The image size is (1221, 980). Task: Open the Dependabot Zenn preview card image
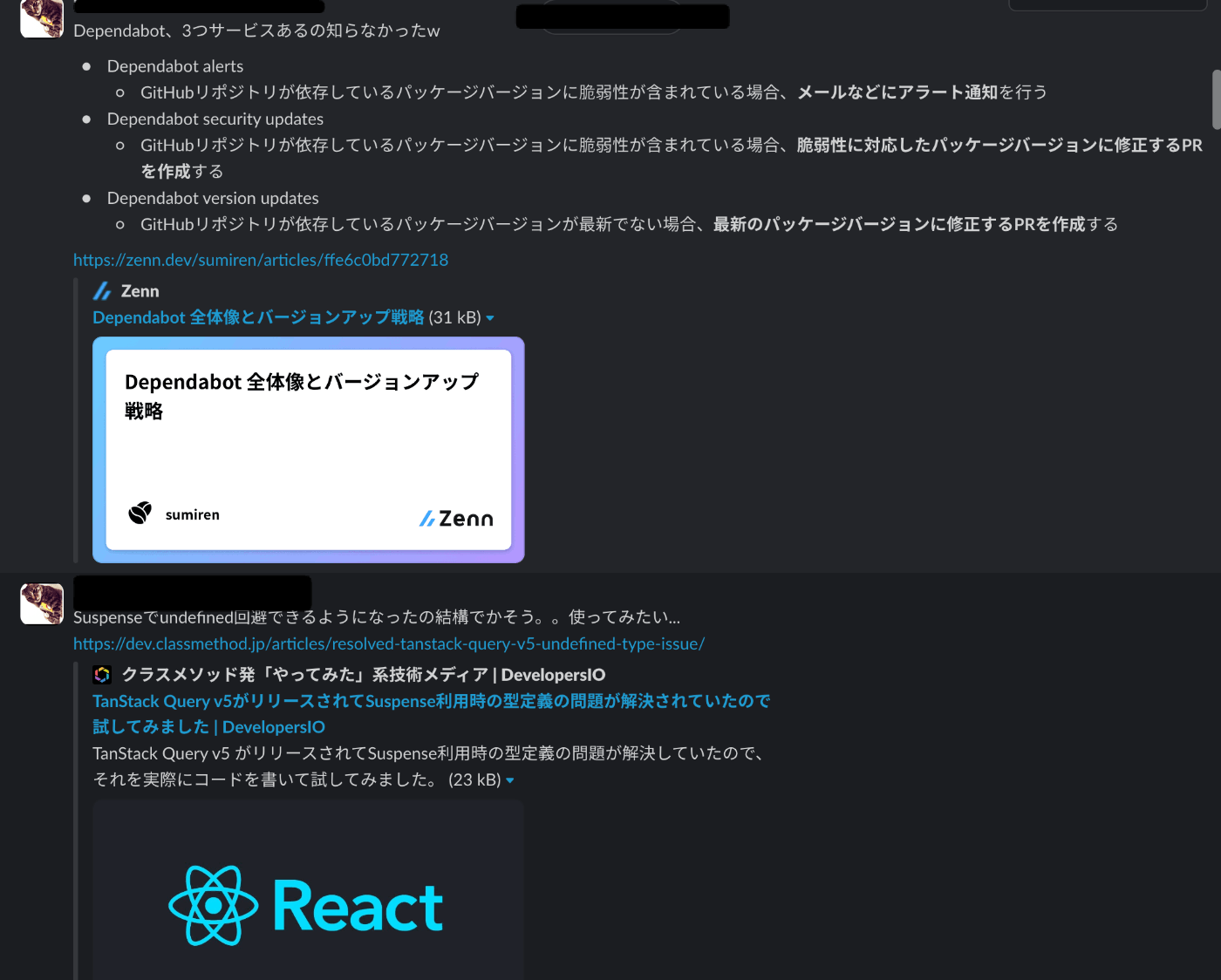click(309, 450)
